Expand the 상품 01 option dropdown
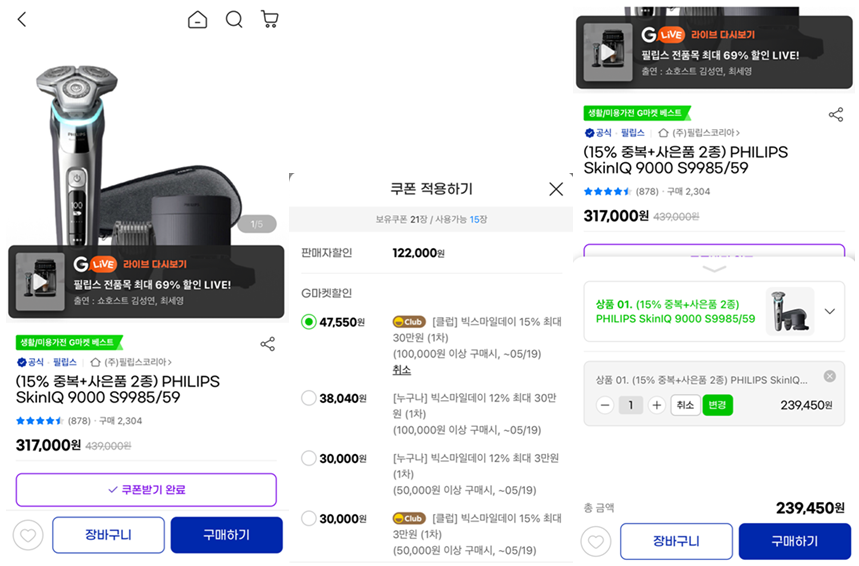859x566 pixels. pyautogui.click(x=829, y=311)
